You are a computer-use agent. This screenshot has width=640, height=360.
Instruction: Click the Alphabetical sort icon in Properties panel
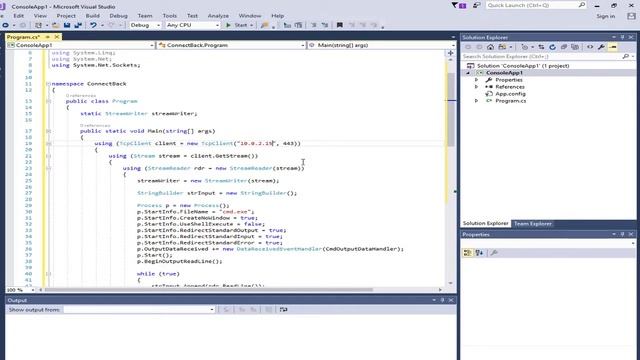click(479, 253)
